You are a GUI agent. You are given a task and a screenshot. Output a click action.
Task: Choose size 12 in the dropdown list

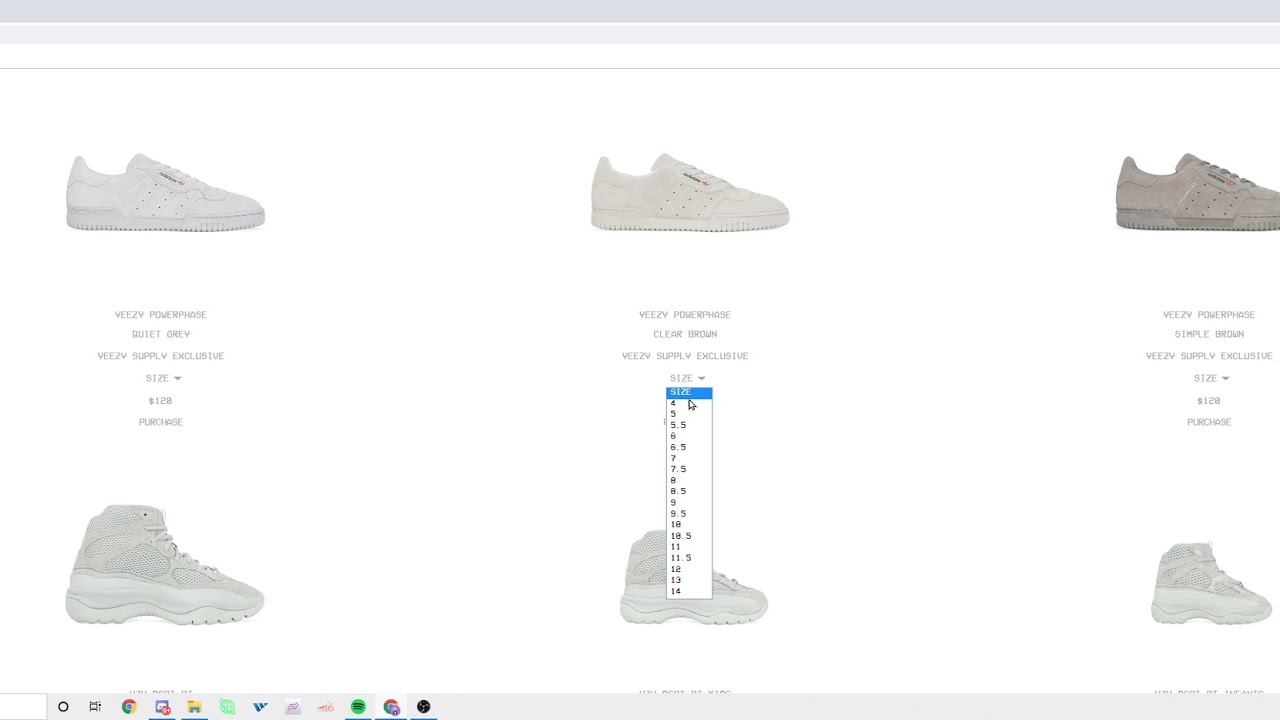tap(689, 569)
